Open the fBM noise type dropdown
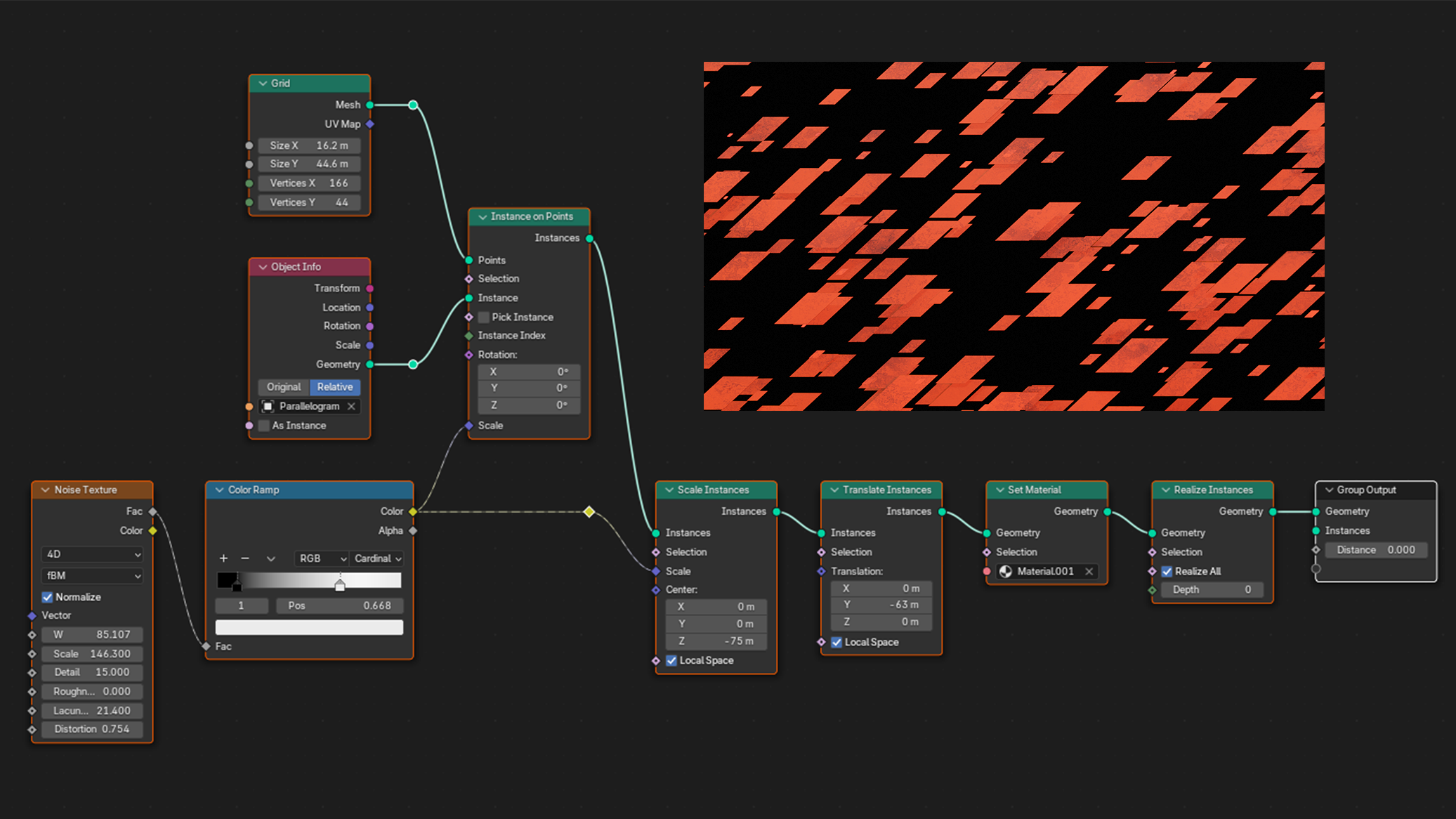This screenshot has height=819, width=1456. pos(92,575)
